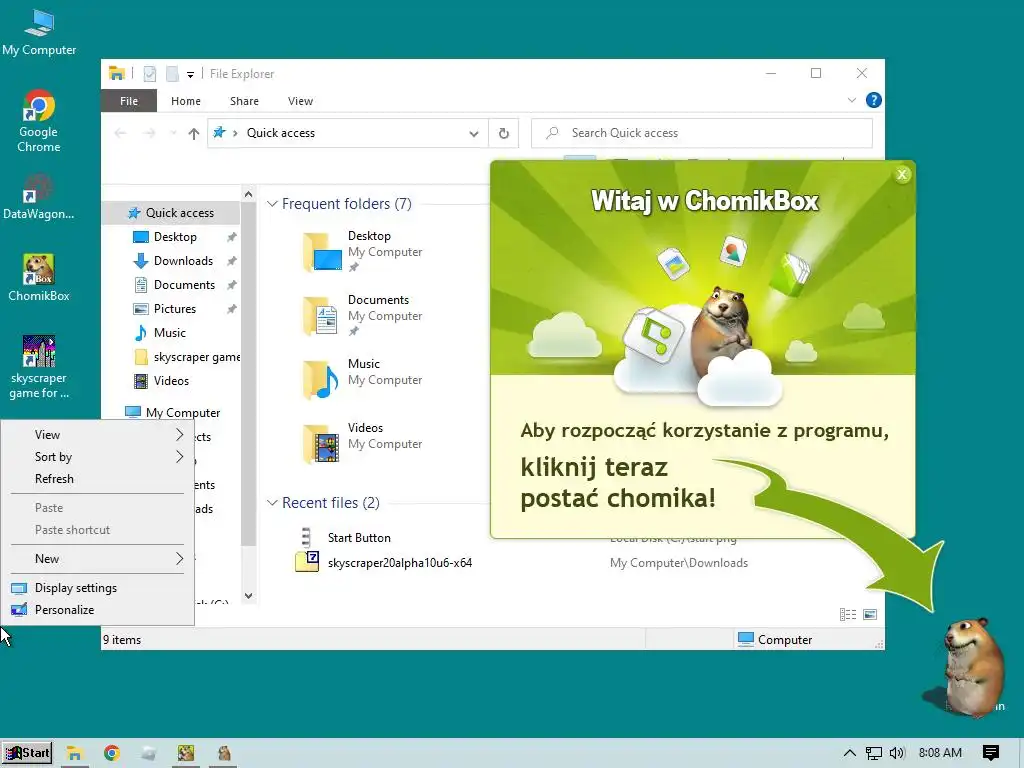Choose Refresh from the context menu
This screenshot has width=1024, height=768.
(x=98, y=479)
